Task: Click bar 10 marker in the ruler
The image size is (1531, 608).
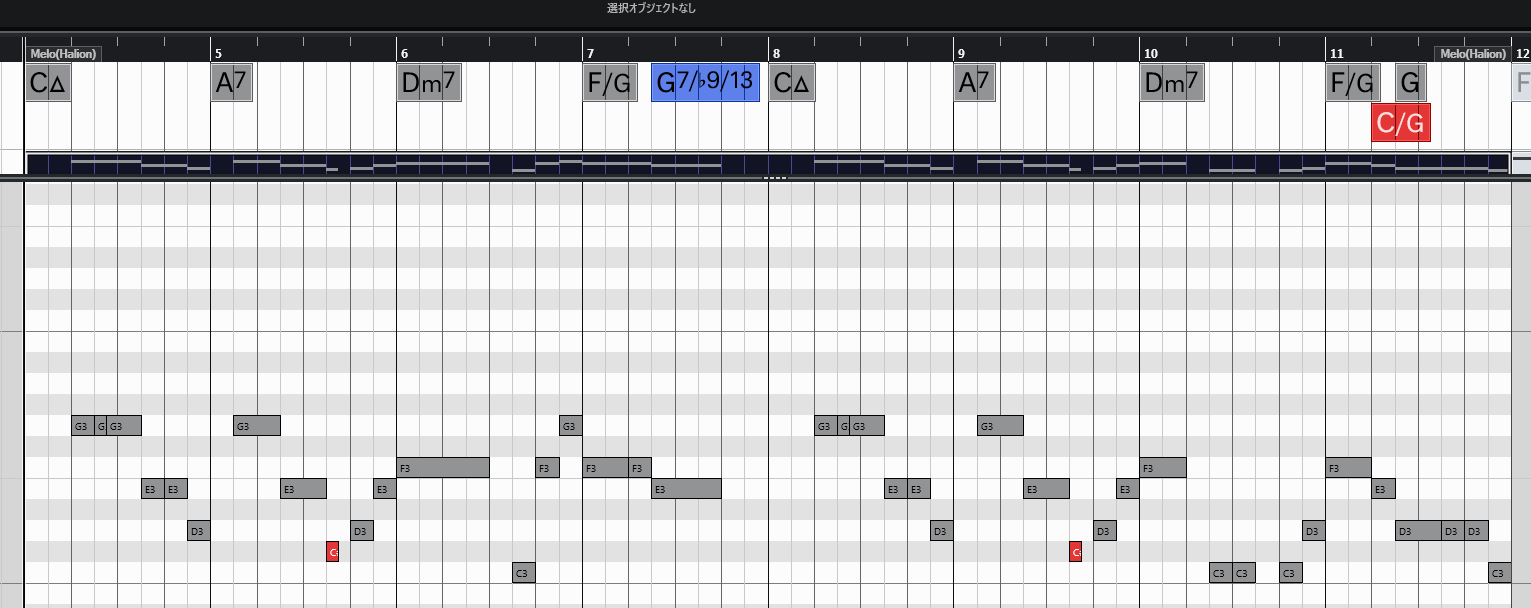Action: (1150, 53)
